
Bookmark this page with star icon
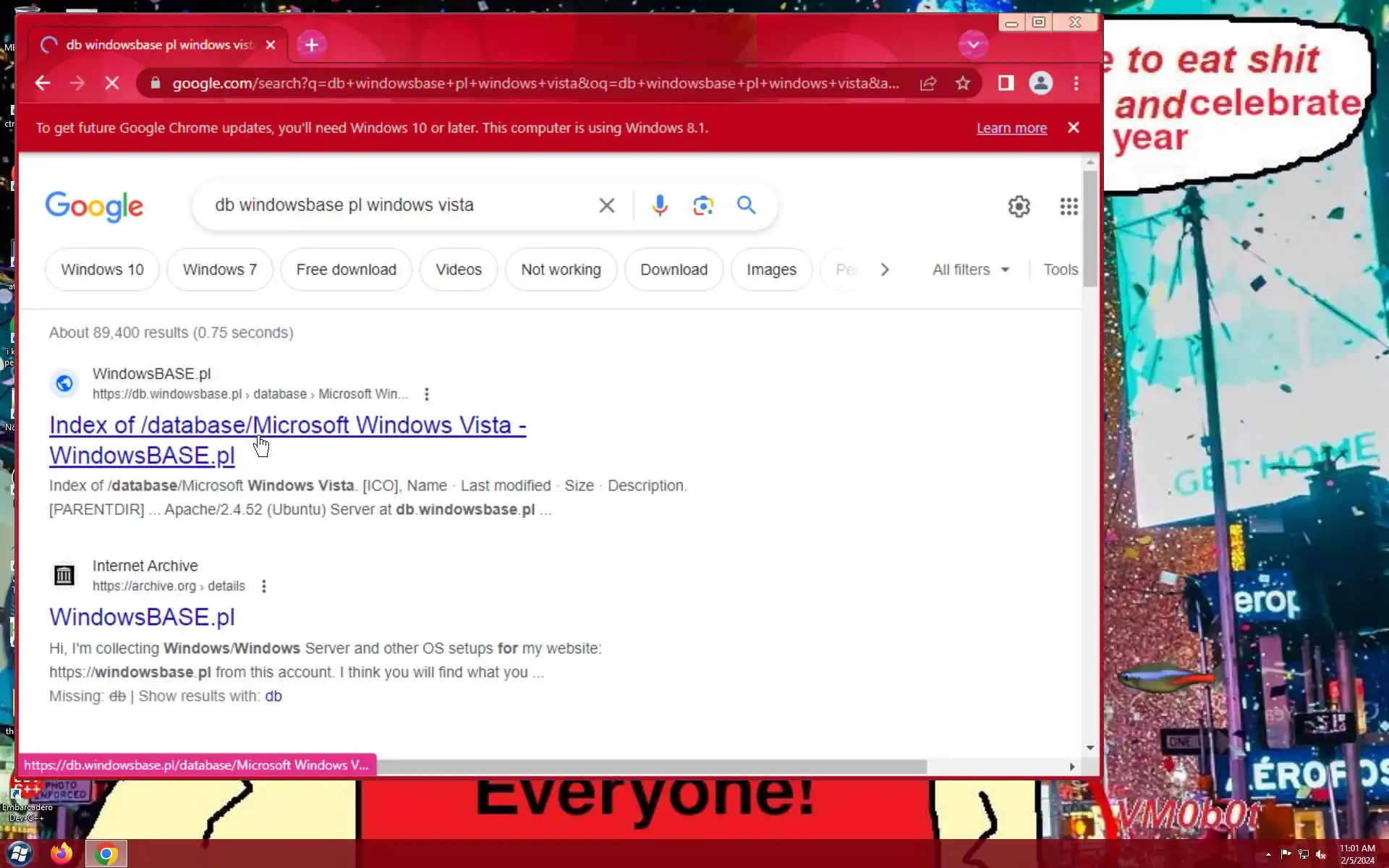pyautogui.click(x=962, y=83)
